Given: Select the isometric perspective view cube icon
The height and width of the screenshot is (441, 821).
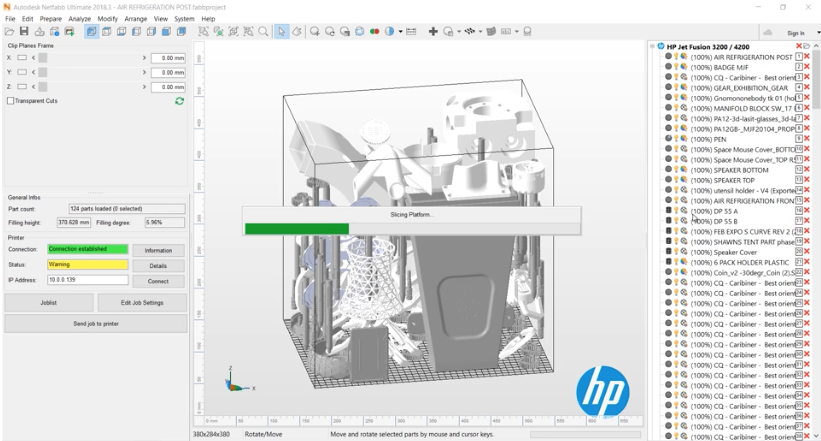Looking at the screenshot, I should [x=91, y=32].
